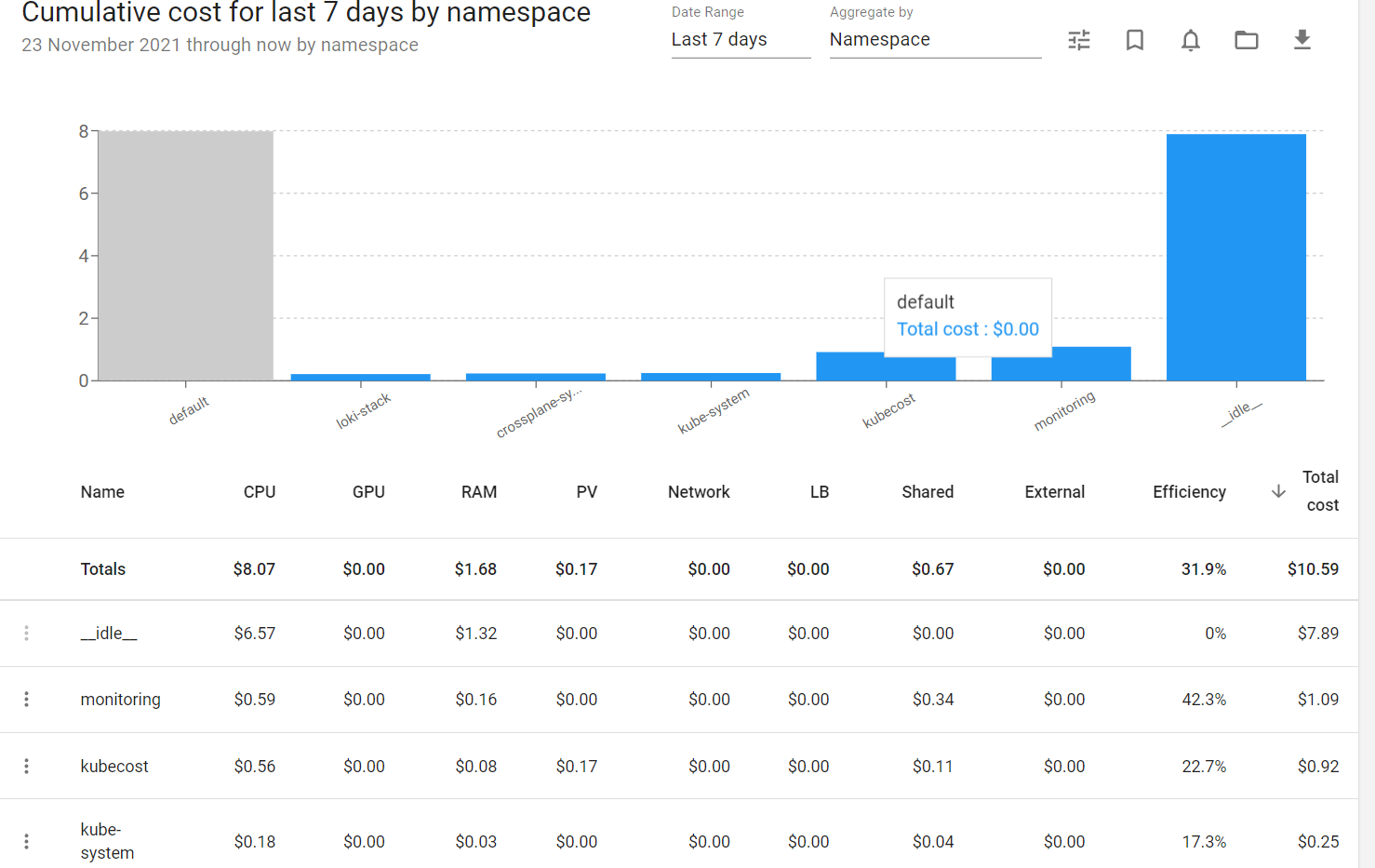Select the monitoring row name
Screen dimensions: 1375x868
(x=121, y=700)
